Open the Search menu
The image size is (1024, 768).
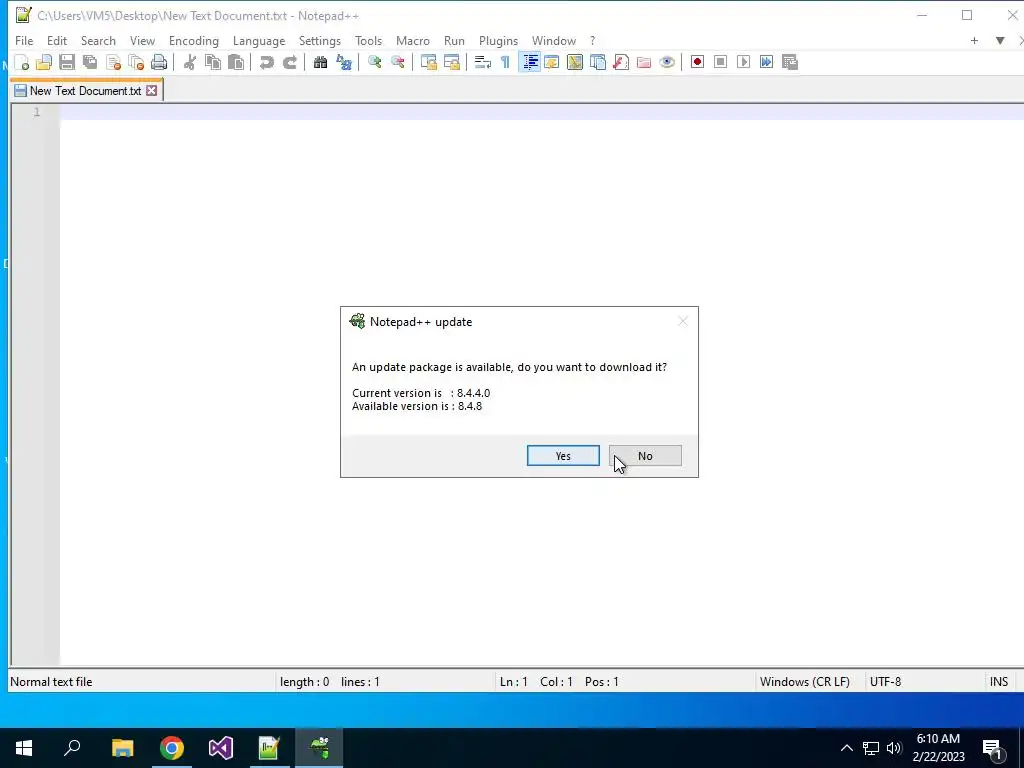coord(98,40)
